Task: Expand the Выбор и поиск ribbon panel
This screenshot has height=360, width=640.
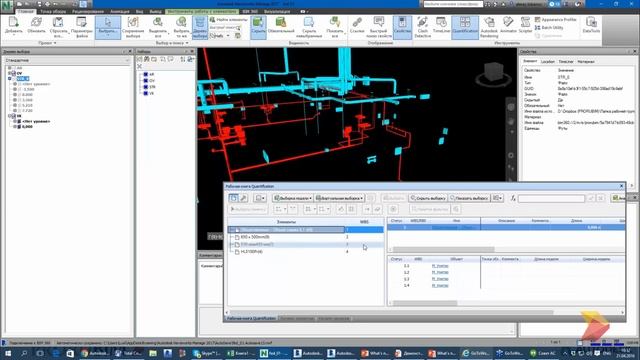Action: click(171, 43)
